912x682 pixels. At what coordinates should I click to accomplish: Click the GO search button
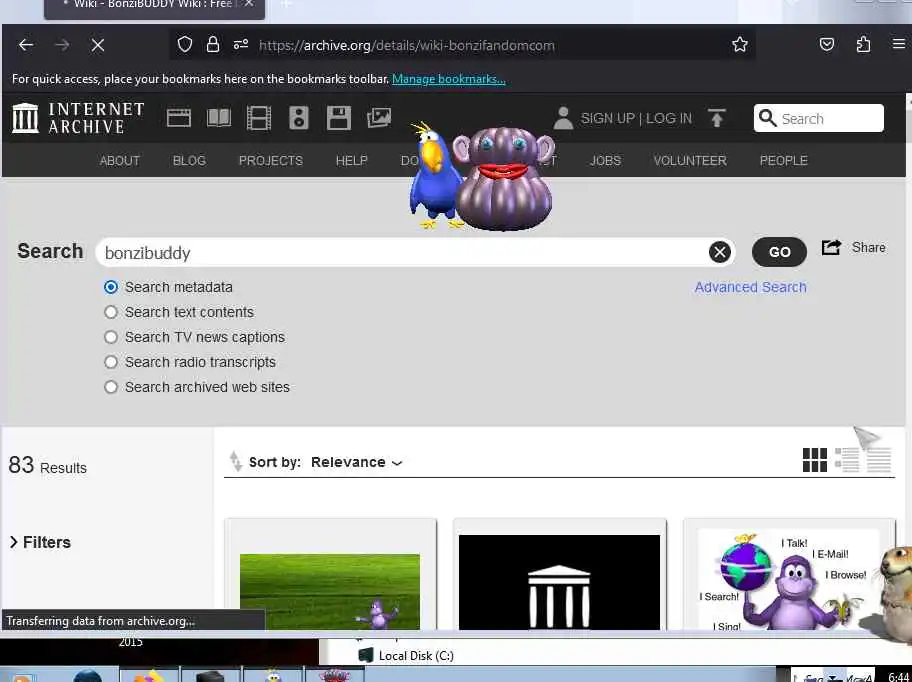coord(779,252)
